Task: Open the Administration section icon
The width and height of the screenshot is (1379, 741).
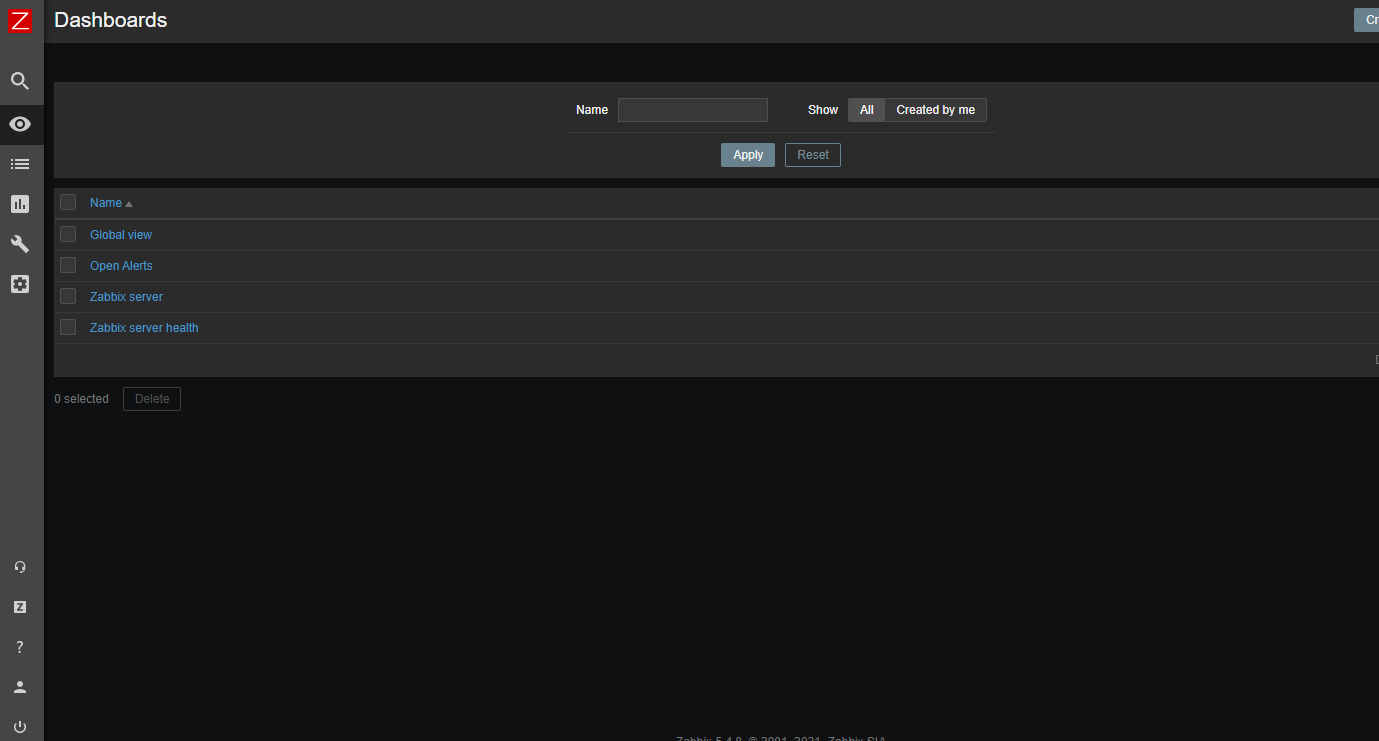Action: 20,283
